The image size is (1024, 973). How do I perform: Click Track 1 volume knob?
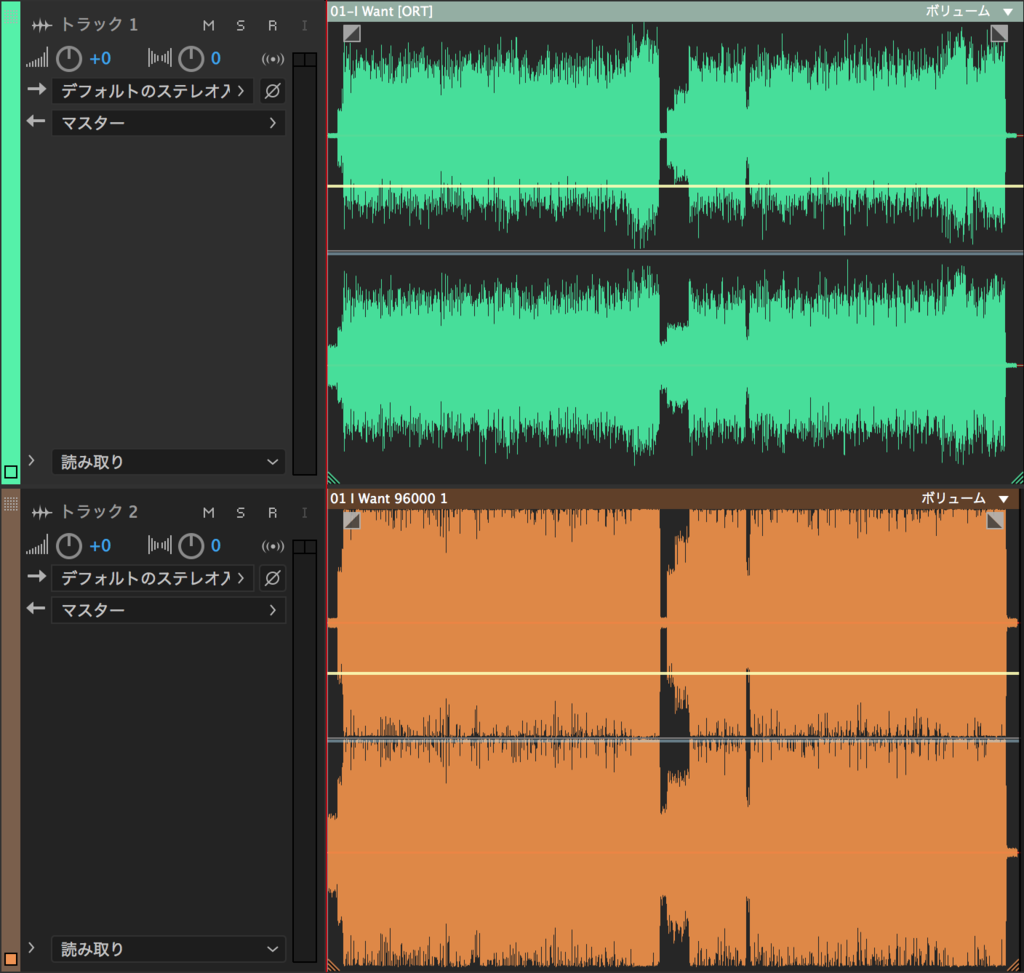coord(69,59)
